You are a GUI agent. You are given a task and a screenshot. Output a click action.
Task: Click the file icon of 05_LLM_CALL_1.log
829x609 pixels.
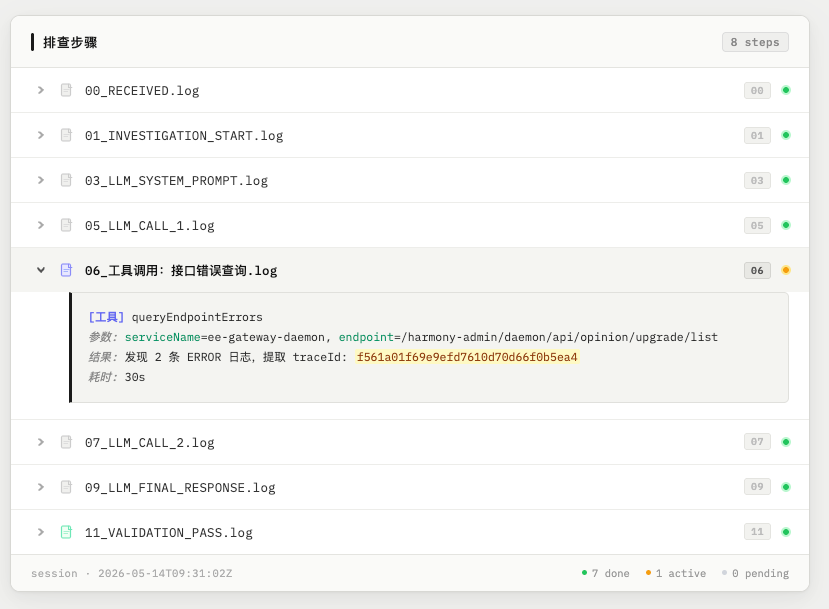(x=66, y=225)
